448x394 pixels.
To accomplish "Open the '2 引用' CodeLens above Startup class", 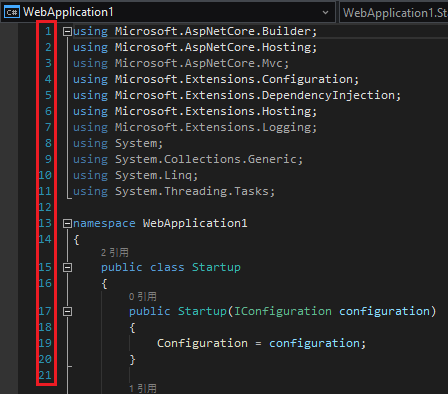I will pyautogui.click(x=115, y=253).
